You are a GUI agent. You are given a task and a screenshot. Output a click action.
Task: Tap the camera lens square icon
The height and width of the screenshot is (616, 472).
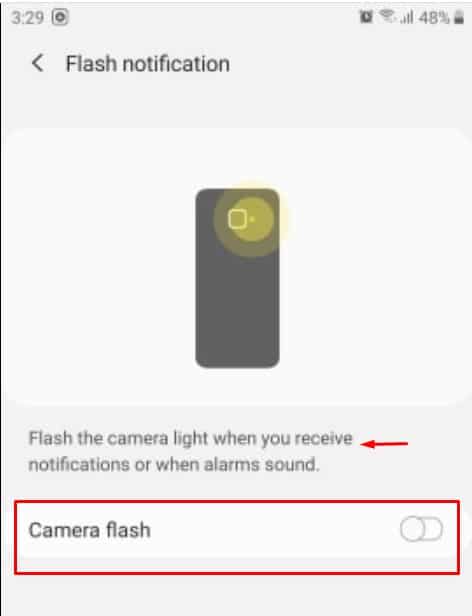(x=237, y=219)
